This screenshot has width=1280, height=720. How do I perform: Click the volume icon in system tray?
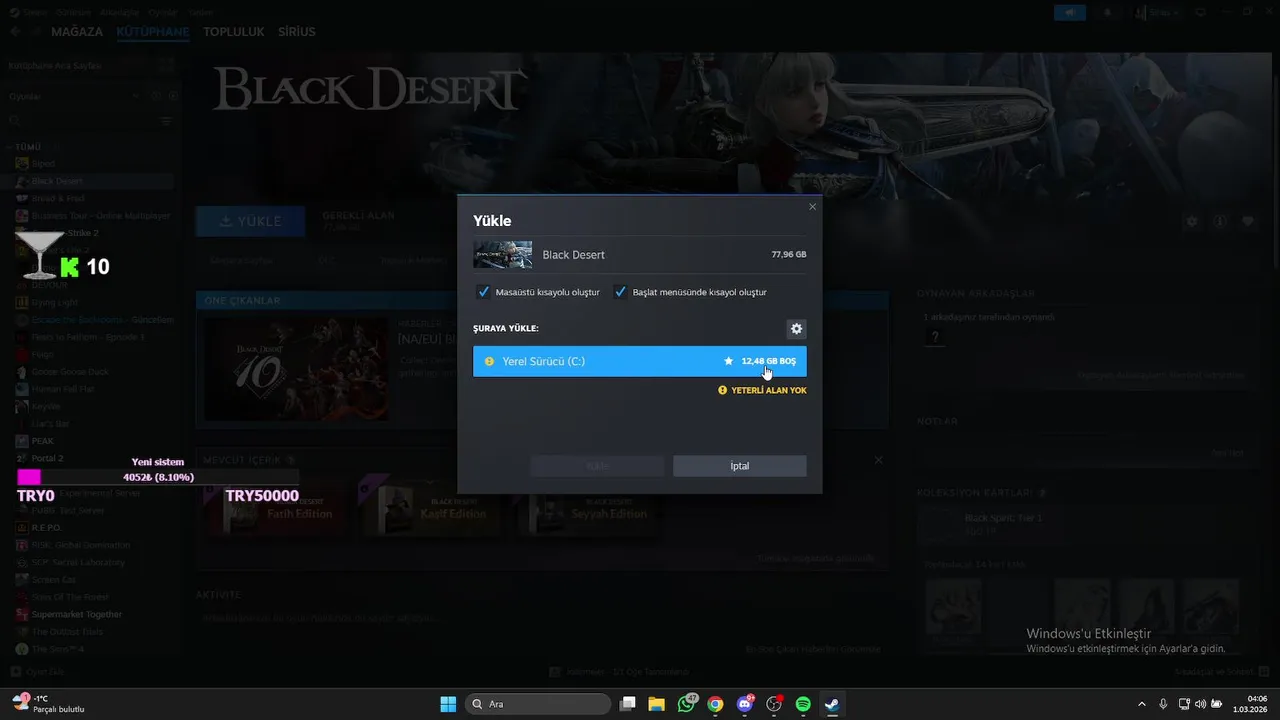[x=1200, y=704]
